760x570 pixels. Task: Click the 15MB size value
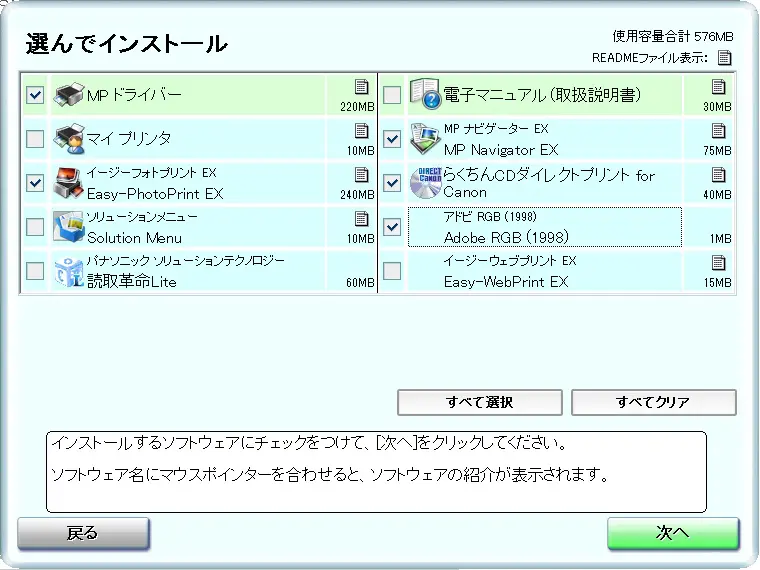(x=717, y=283)
